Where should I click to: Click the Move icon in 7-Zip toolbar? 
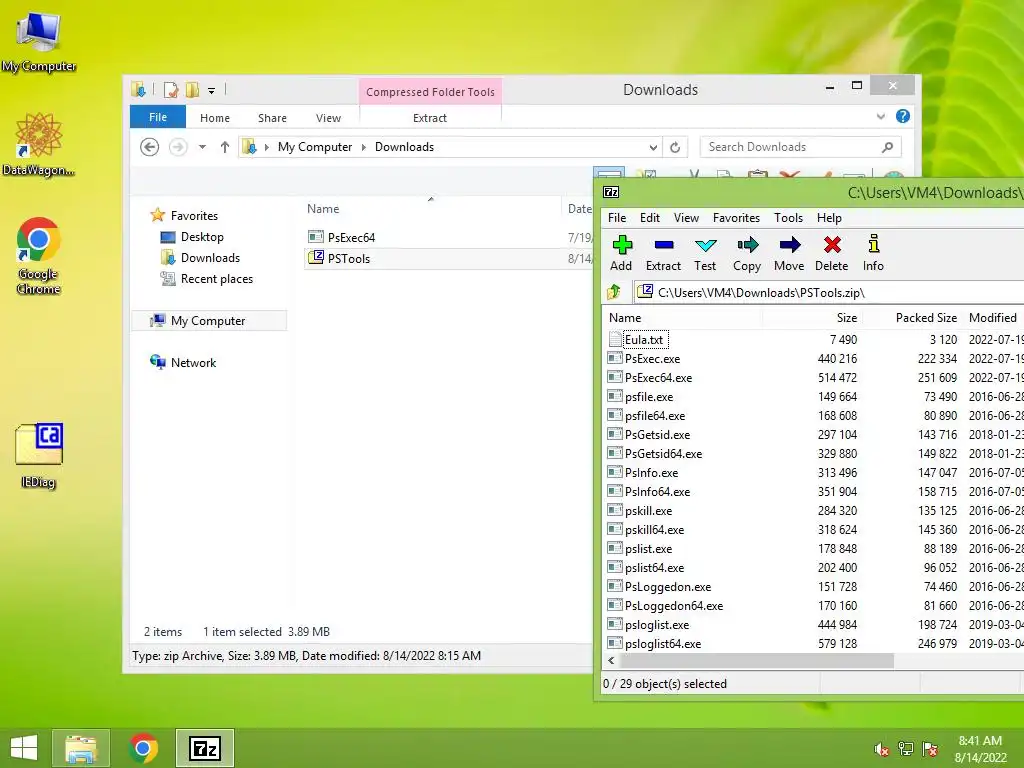click(789, 253)
